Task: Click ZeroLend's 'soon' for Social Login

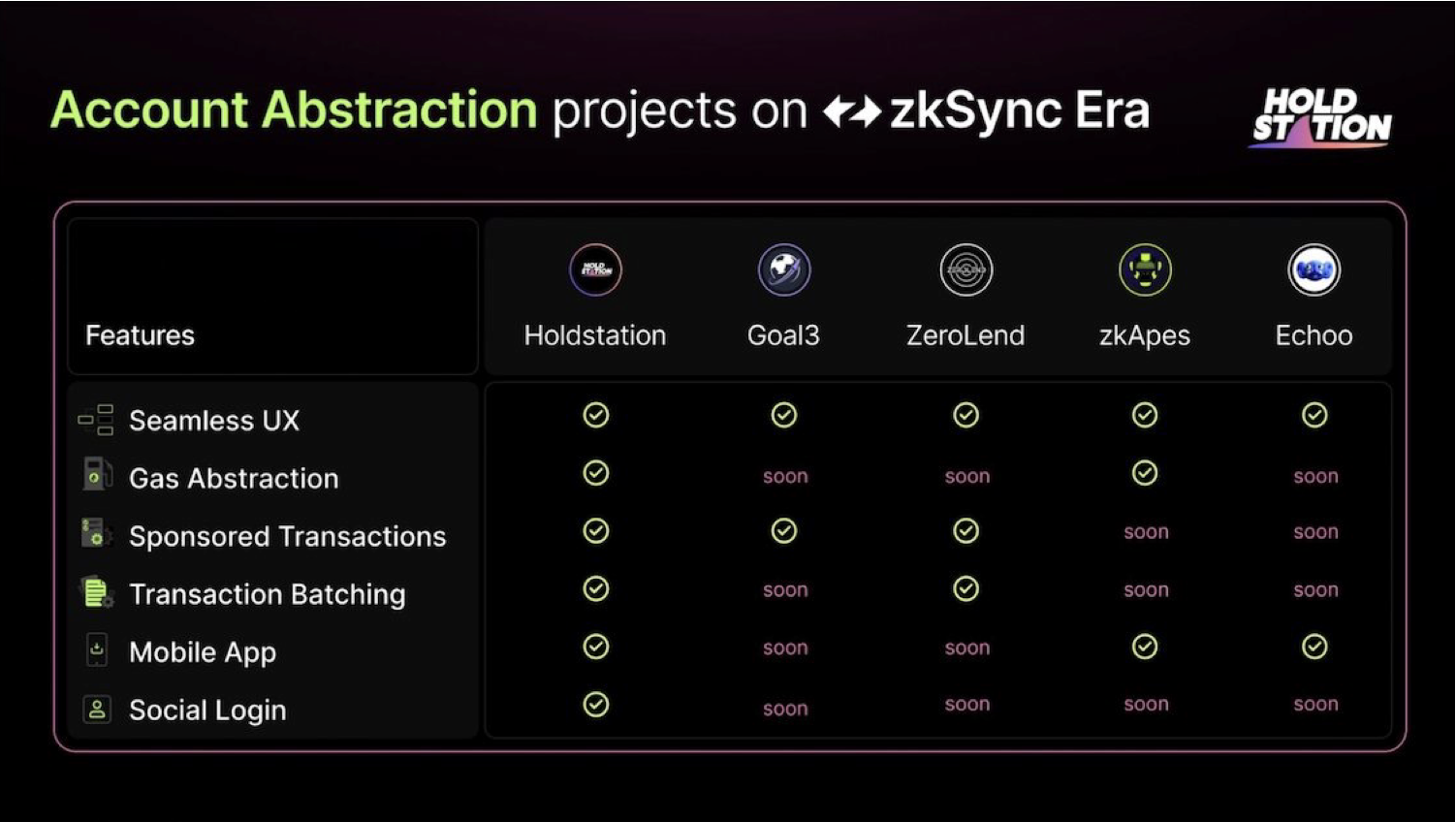Action: click(967, 705)
